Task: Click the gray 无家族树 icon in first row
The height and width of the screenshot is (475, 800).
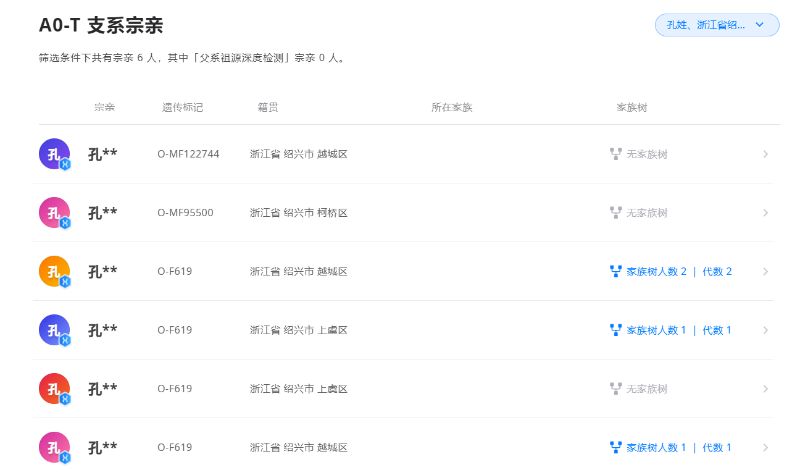Action: (x=615, y=154)
